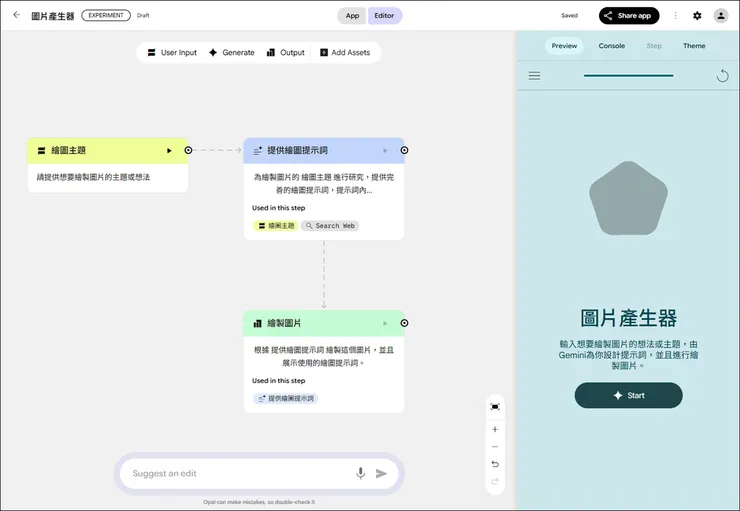Click the preview progress bar
The height and width of the screenshot is (511, 740).
pyautogui.click(x=628, y=75)
